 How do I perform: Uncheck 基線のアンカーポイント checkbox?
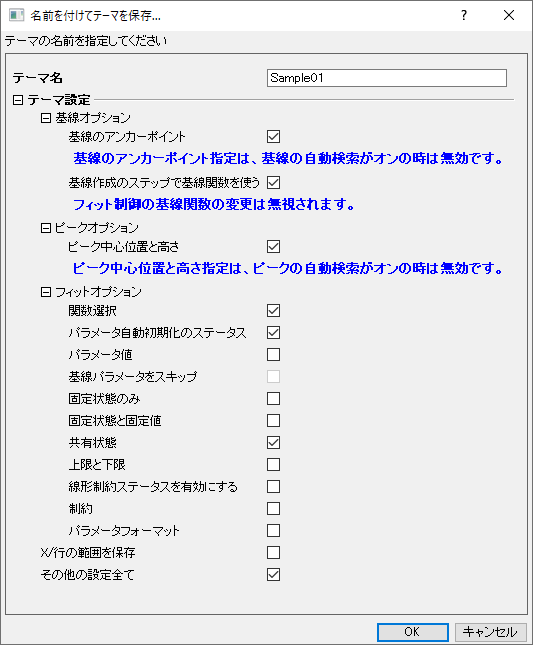273,137
